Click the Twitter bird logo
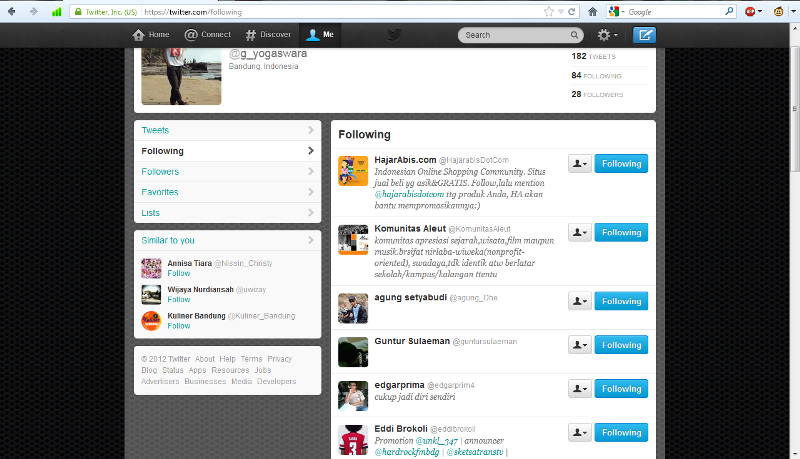 coord(394,35)
